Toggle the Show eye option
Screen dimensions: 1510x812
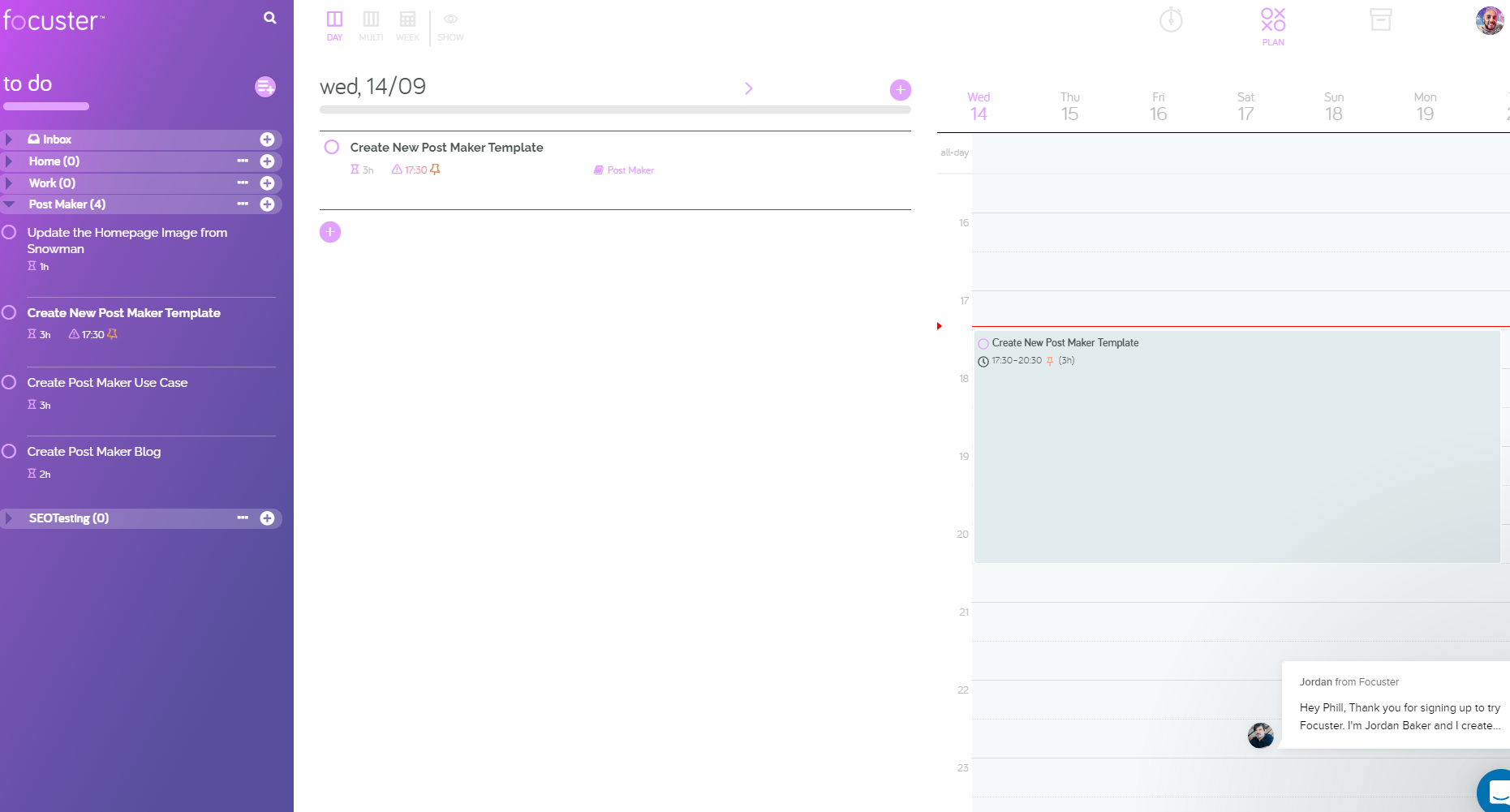pyautogui.click(x=450, y=25)
